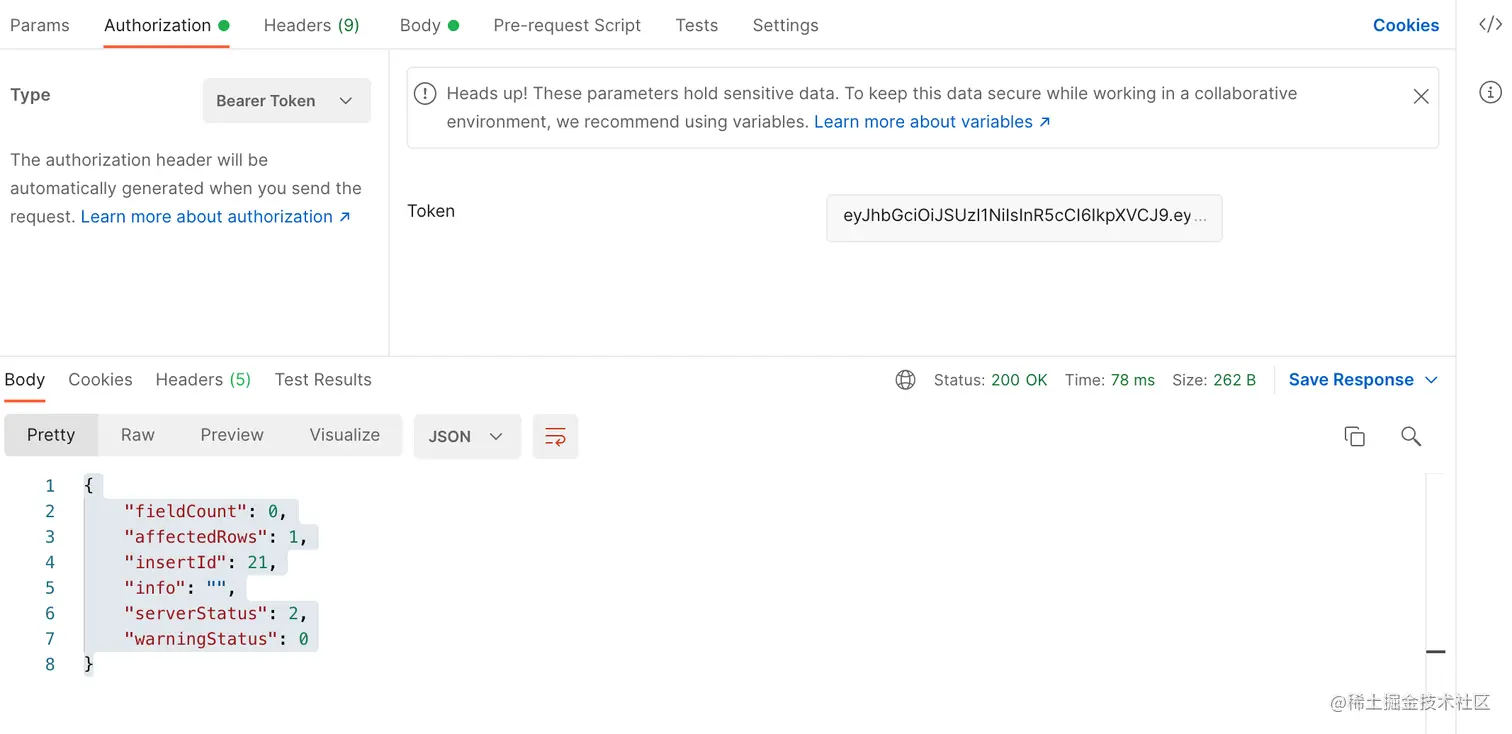This screenshot has height=734, width=1512.
Task: Click the code snippet icon
Action: [x=1490, y=25]
